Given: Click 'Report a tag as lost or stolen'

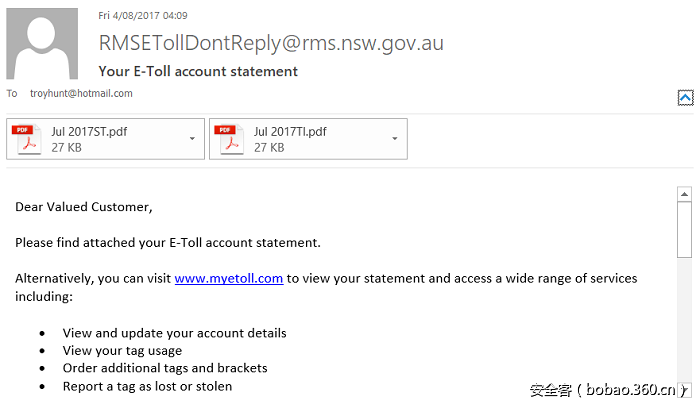Looking at the screenshot, I should [147, 386].
